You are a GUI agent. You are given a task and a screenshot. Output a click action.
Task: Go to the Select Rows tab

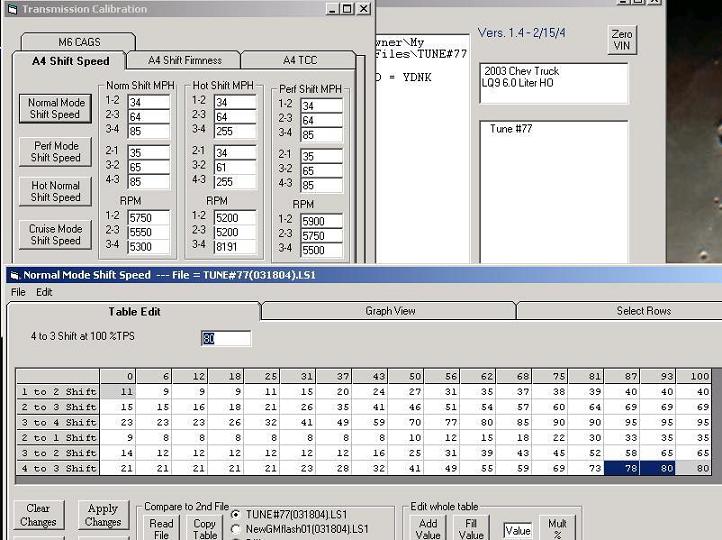pos(643,311)
